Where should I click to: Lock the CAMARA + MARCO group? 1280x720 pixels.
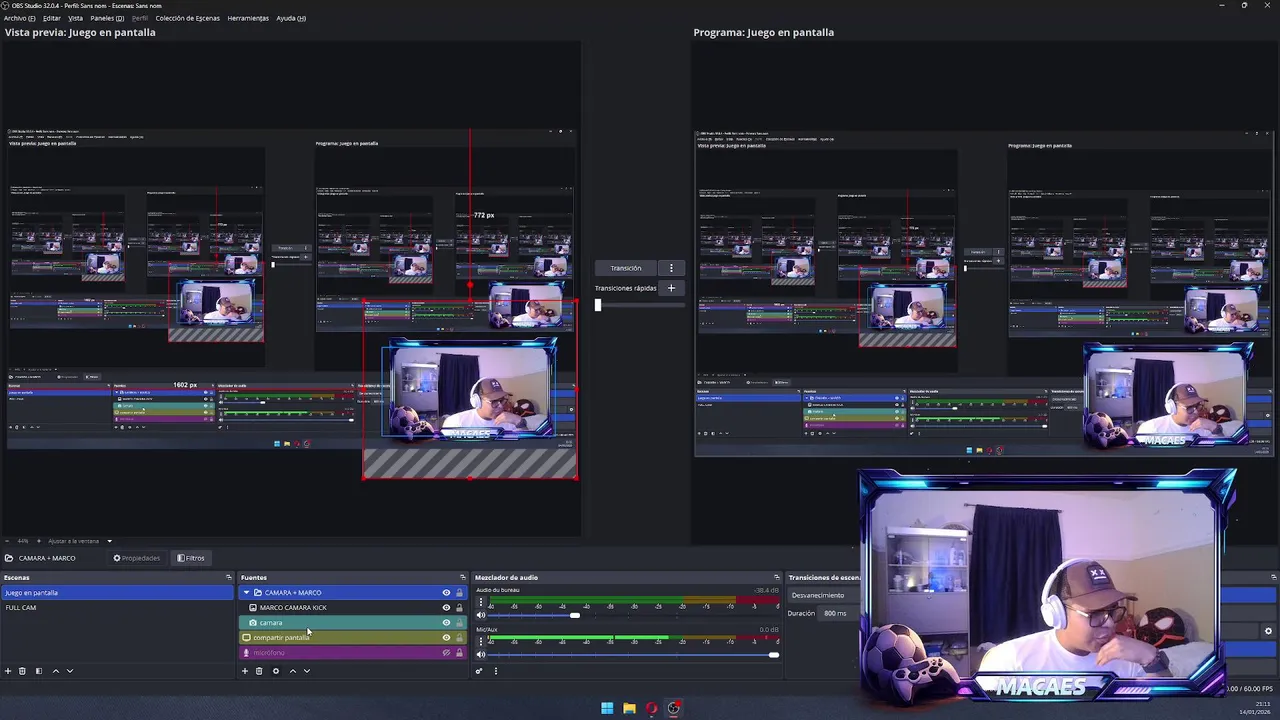coord(459,593)
